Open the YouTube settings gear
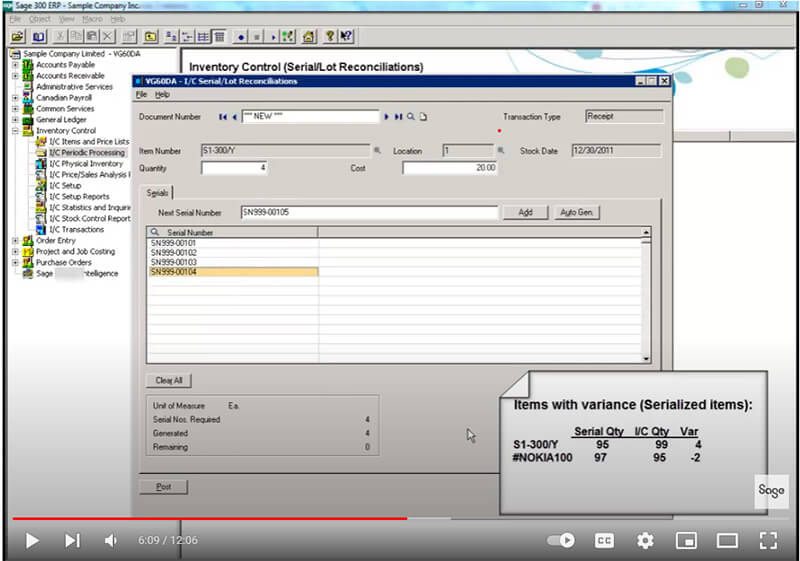 pos(645,540)
